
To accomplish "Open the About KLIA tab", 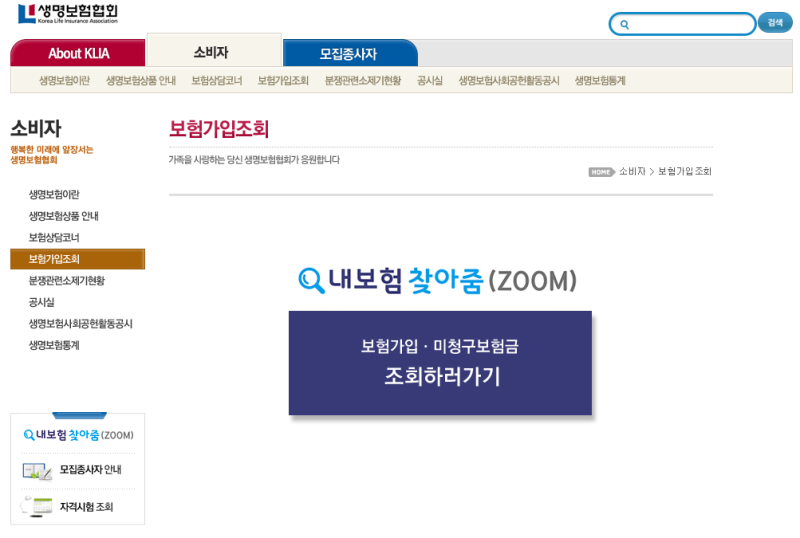I will [x=78, y=53].
